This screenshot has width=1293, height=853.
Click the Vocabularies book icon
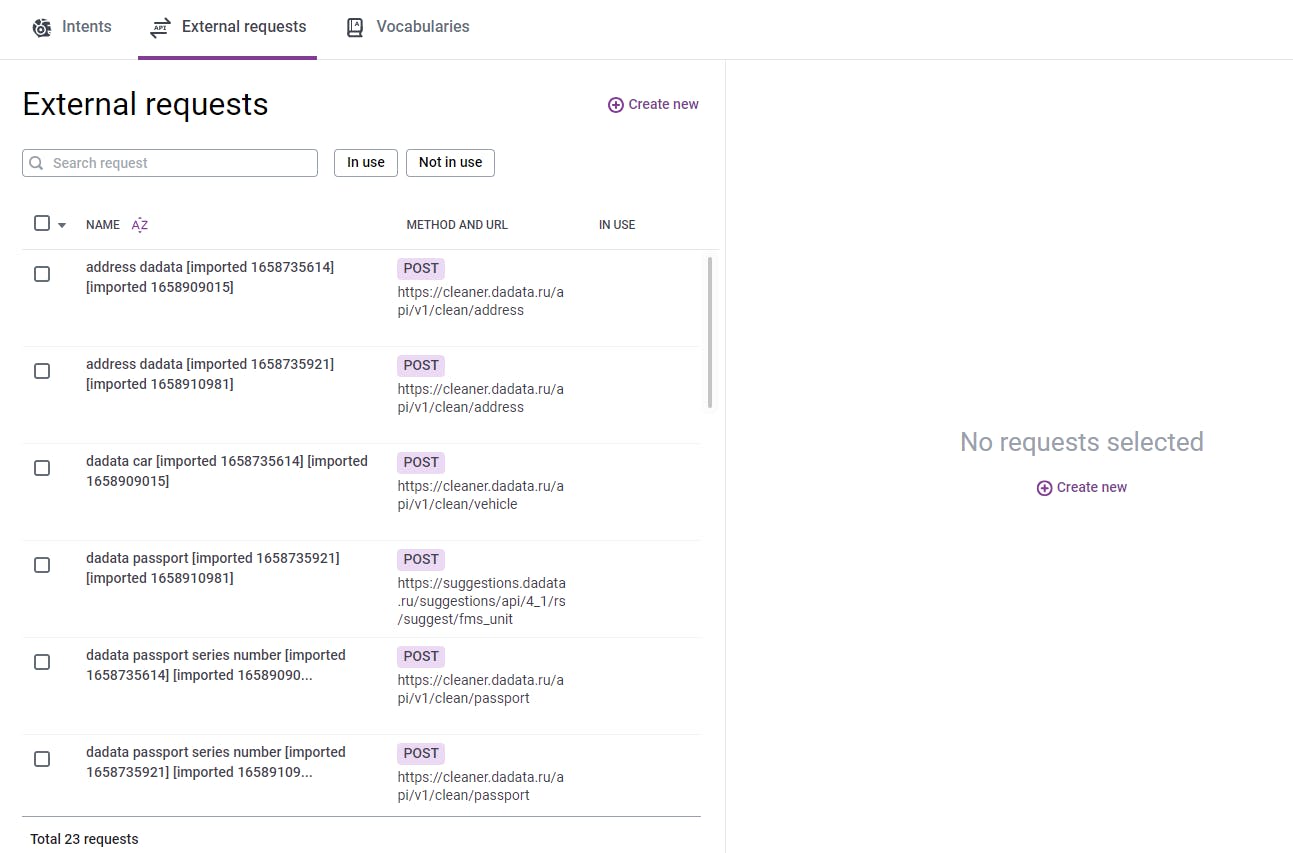tap(355, 28)
